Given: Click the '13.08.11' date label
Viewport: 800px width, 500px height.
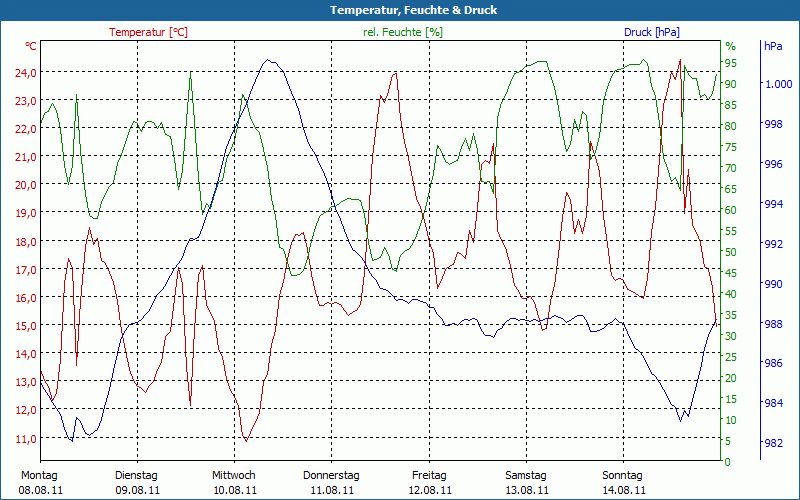Looking at the screenshot, I should [x=527, y=491].
